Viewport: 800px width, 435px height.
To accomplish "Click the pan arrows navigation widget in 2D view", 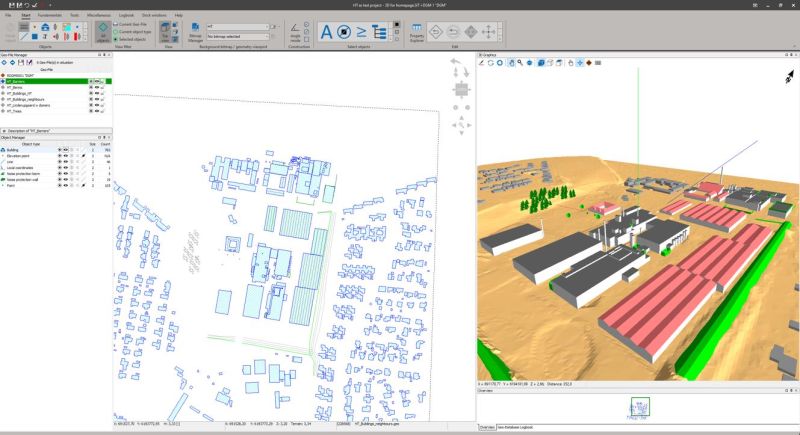I will pyautogui.click(x=461, y=125).
